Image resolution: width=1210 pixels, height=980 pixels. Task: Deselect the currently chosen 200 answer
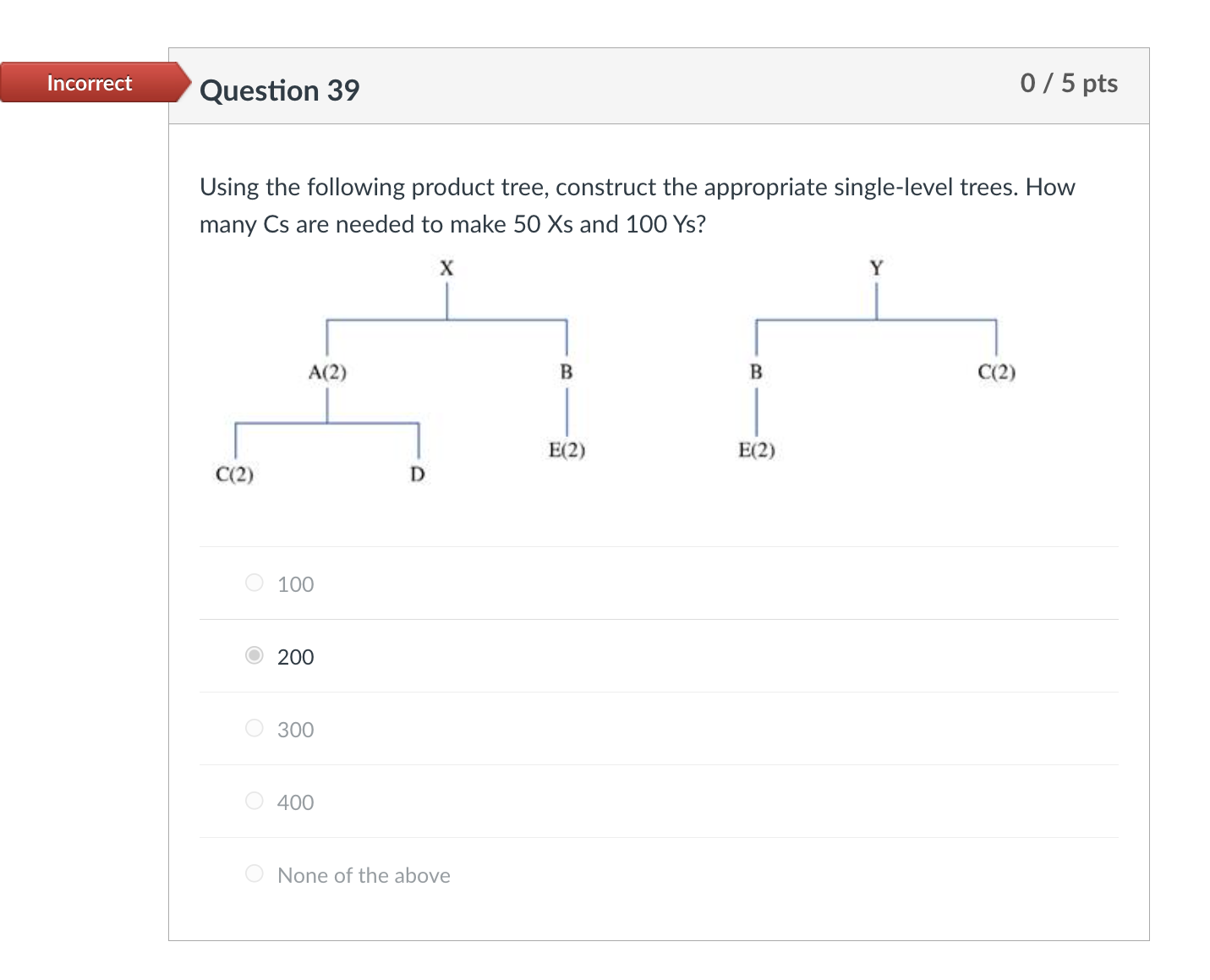pyautogui.click(x=254, y=654)
